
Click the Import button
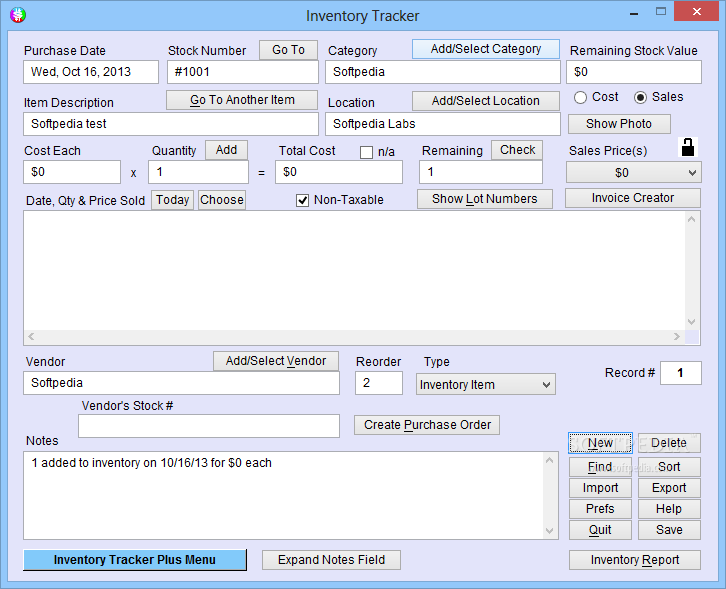click(600, 488)
